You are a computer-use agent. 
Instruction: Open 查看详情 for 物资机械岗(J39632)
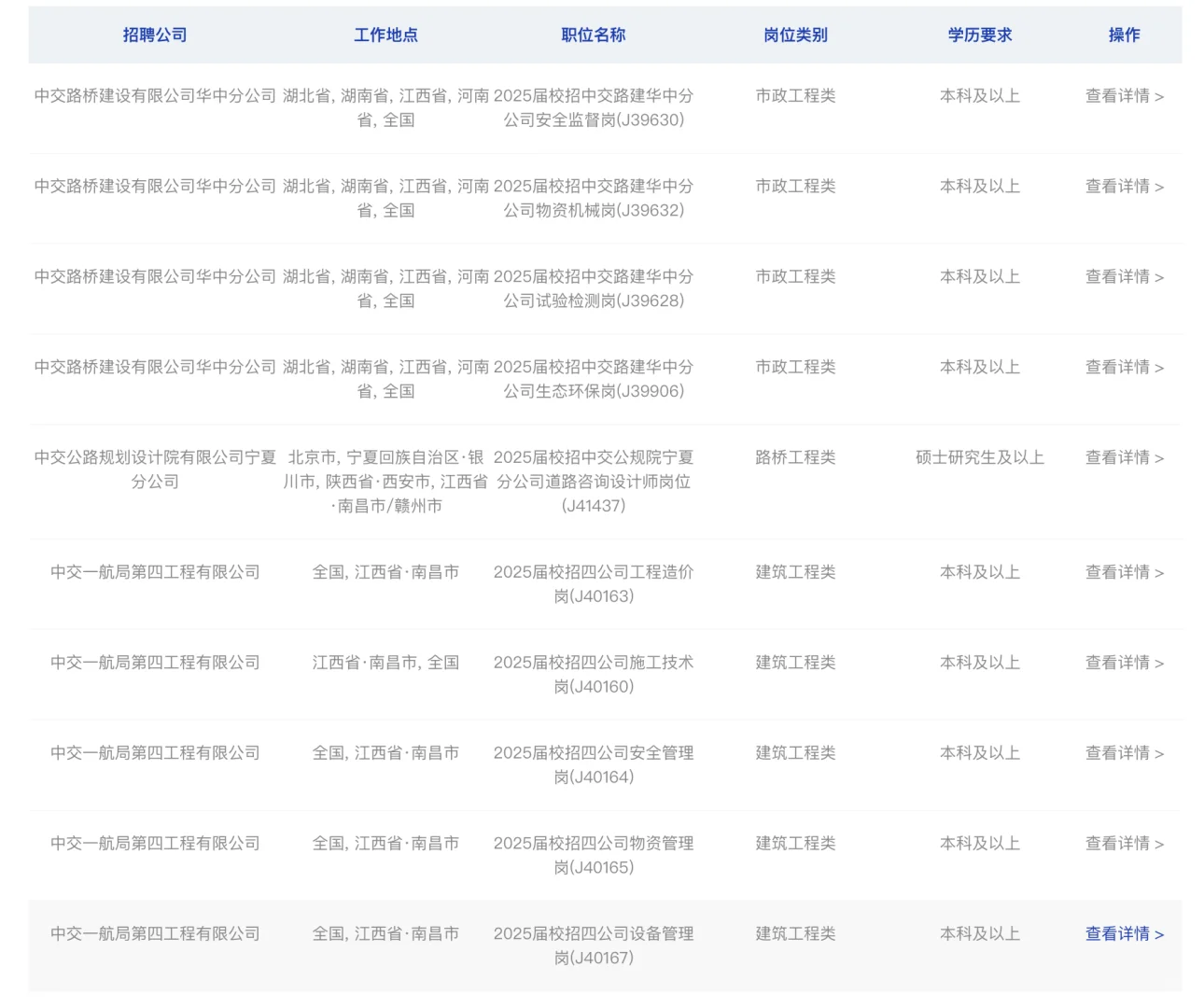[1124, 187]
